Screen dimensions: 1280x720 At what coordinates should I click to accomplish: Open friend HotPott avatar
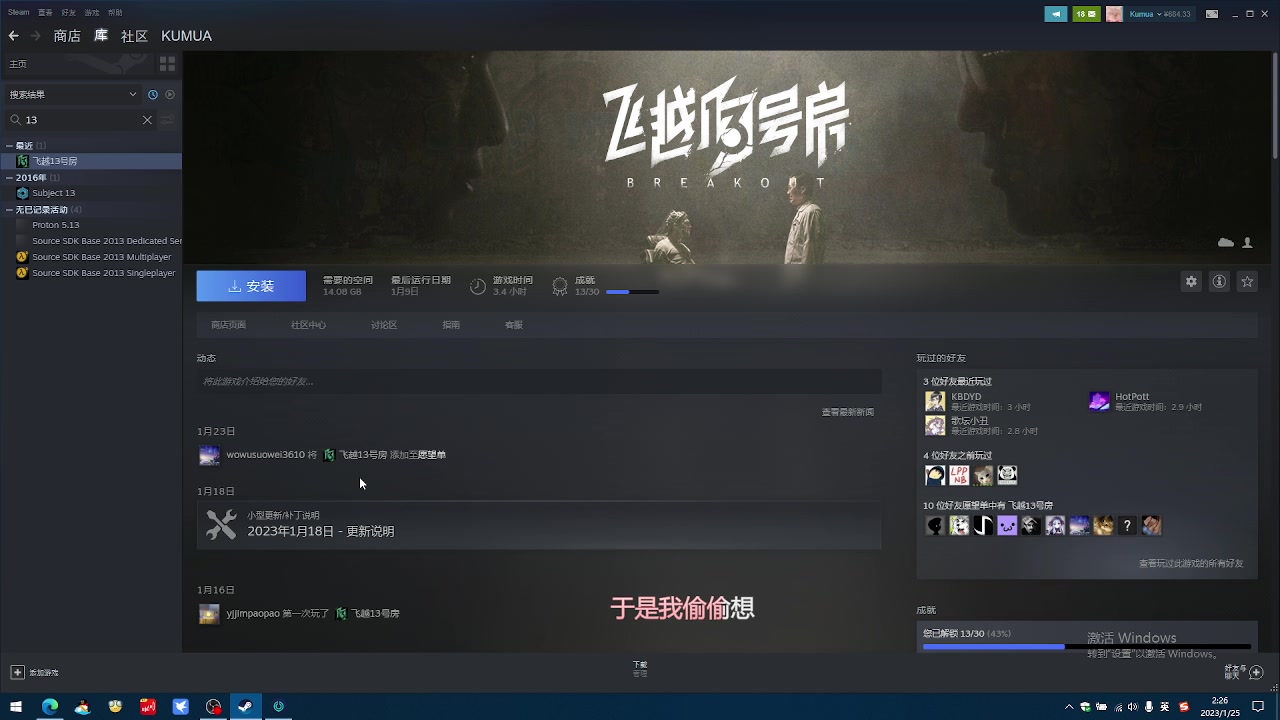tap(1099, 401)
